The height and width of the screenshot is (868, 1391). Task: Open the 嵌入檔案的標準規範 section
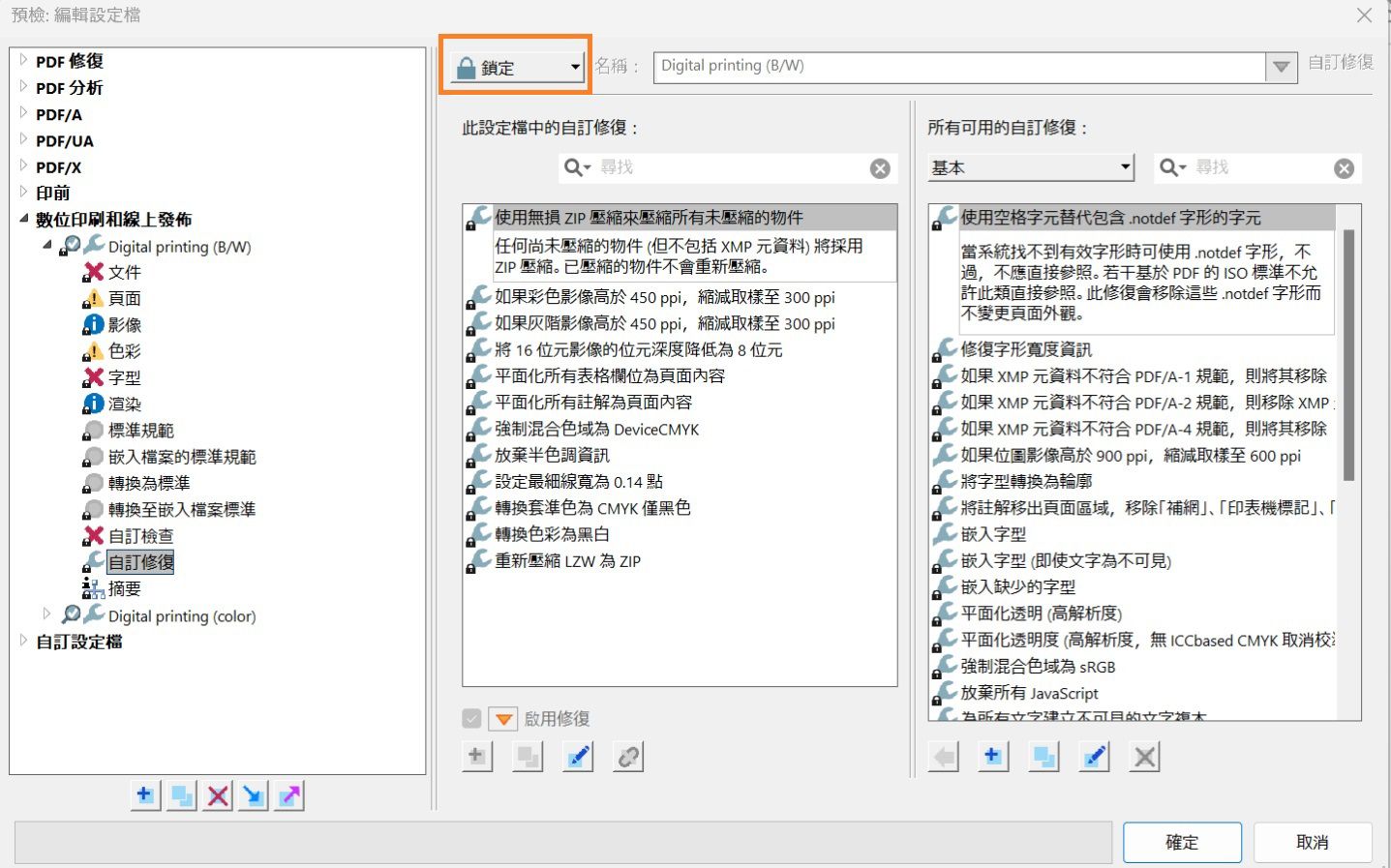pos(182,456)
